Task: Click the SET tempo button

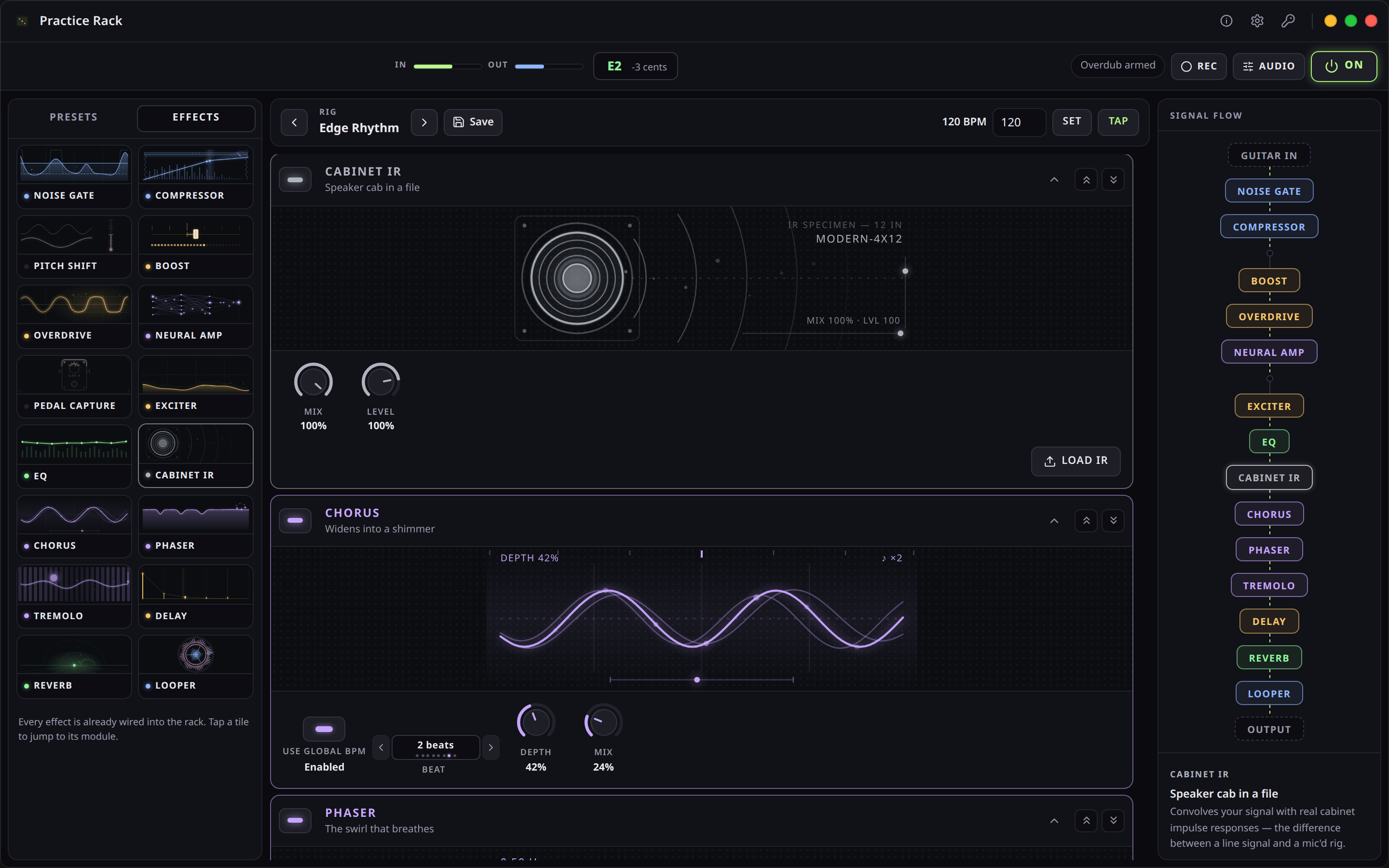Action: (1072, 122)
